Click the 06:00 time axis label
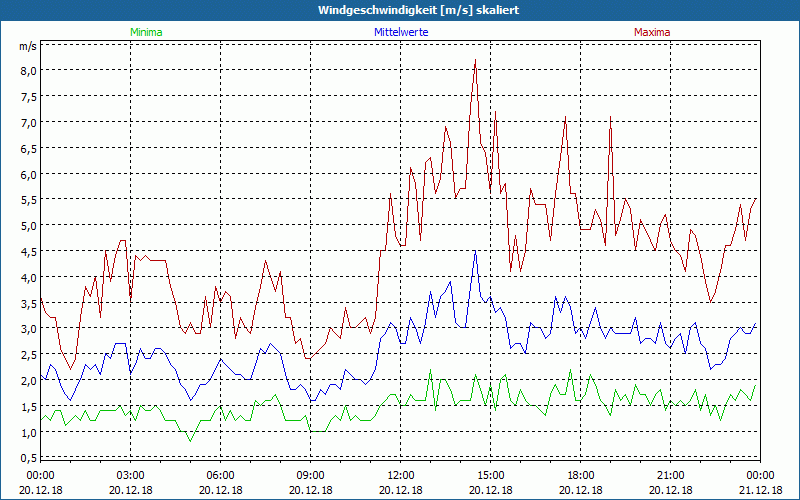 (x=220, y=476)
